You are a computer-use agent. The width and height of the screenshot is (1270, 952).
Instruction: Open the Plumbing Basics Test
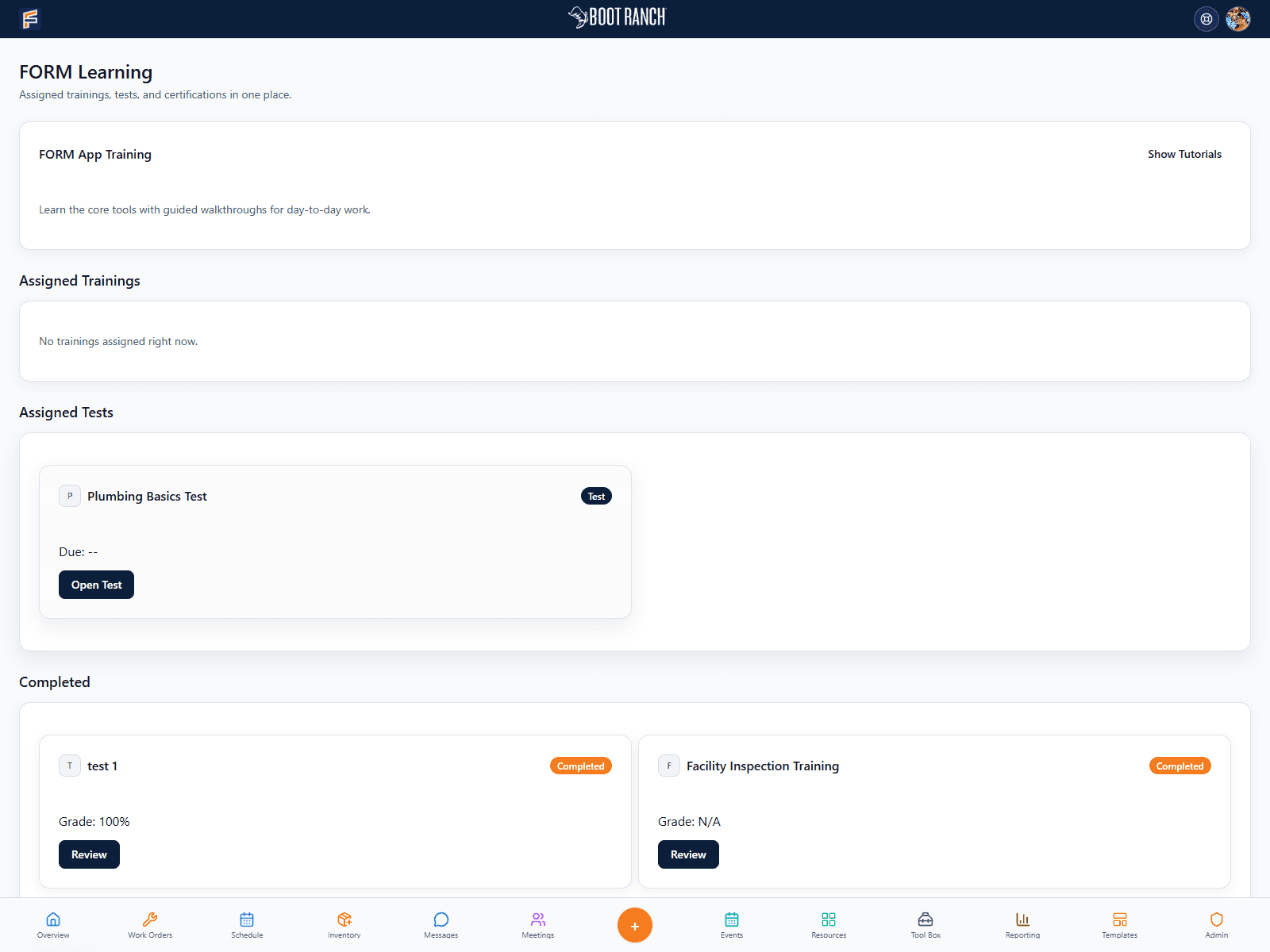point(96,585)
